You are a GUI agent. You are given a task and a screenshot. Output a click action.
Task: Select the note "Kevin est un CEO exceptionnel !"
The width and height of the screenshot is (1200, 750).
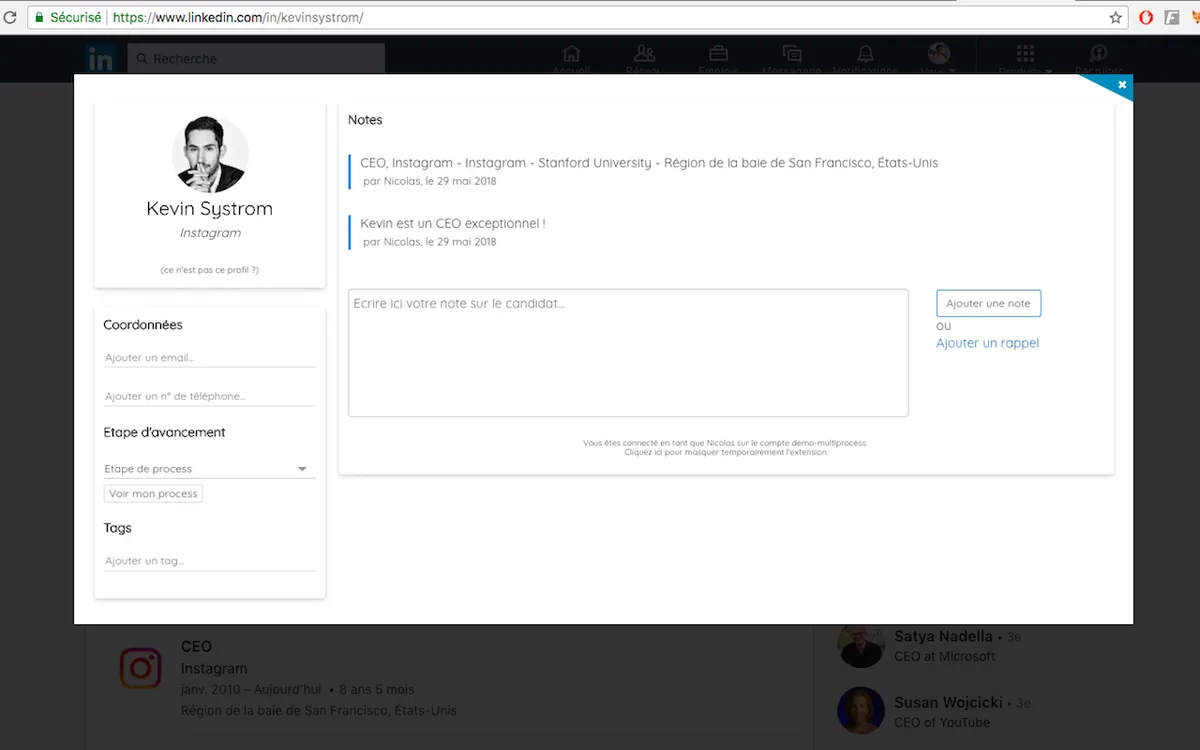pos(453,224)
